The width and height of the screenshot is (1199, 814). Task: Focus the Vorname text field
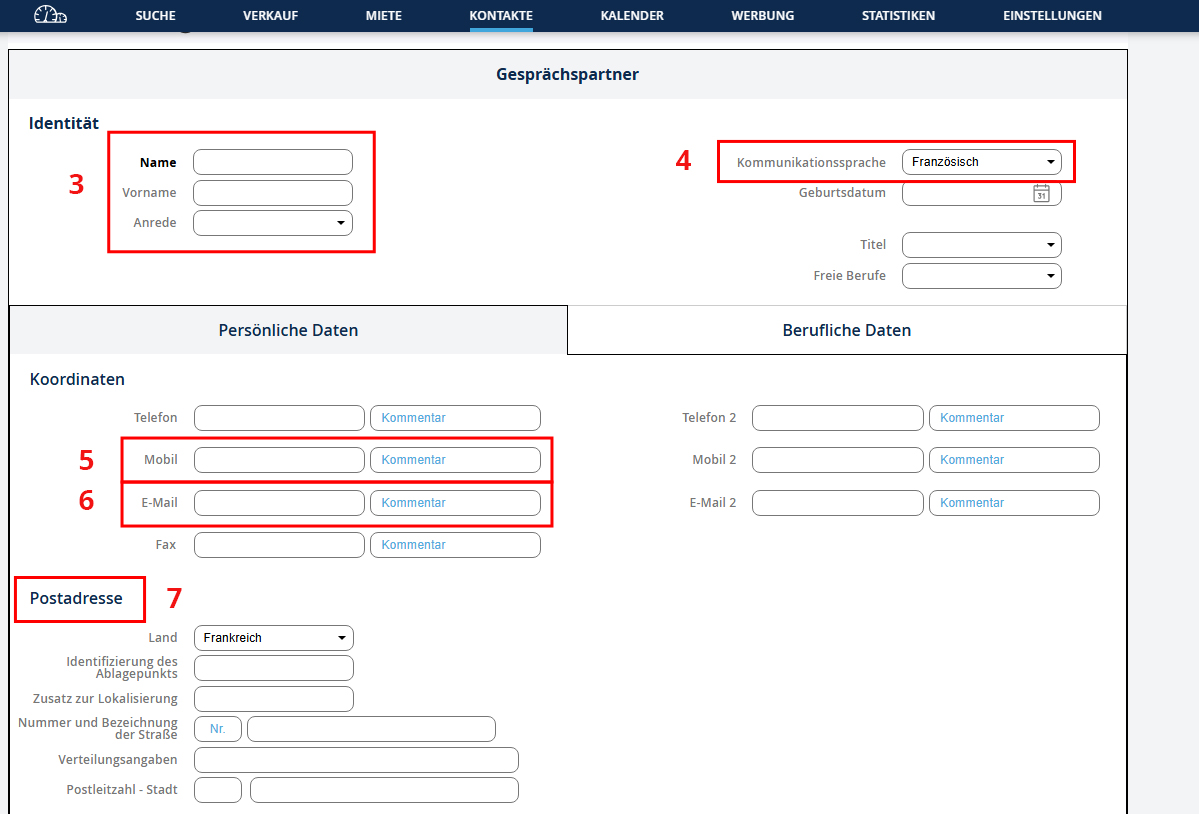[273, 193]
